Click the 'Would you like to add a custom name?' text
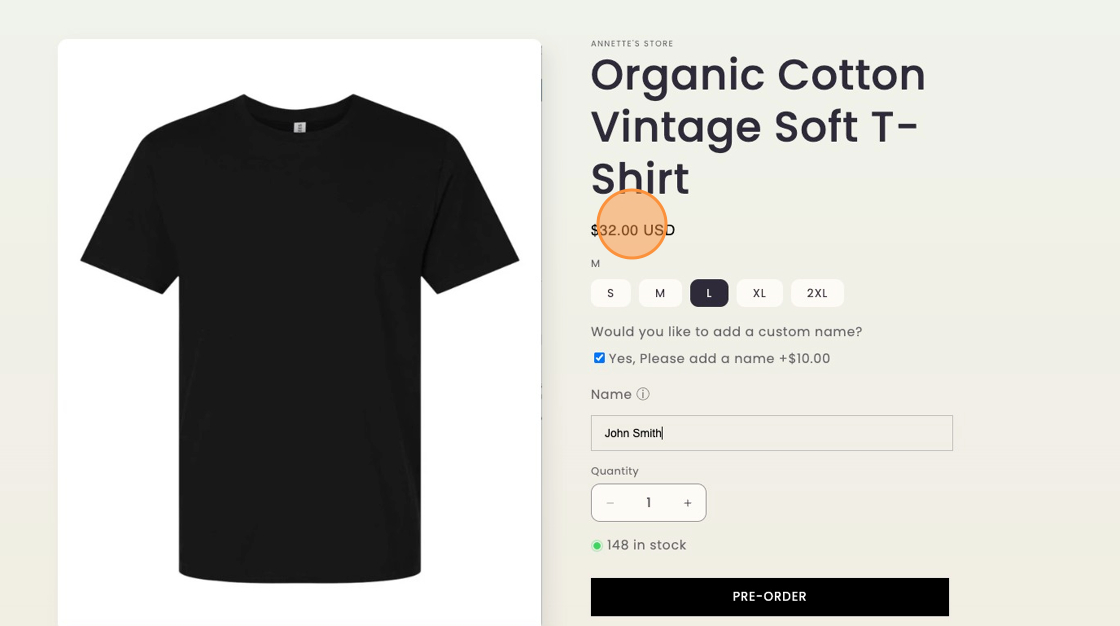 (726, 332)
